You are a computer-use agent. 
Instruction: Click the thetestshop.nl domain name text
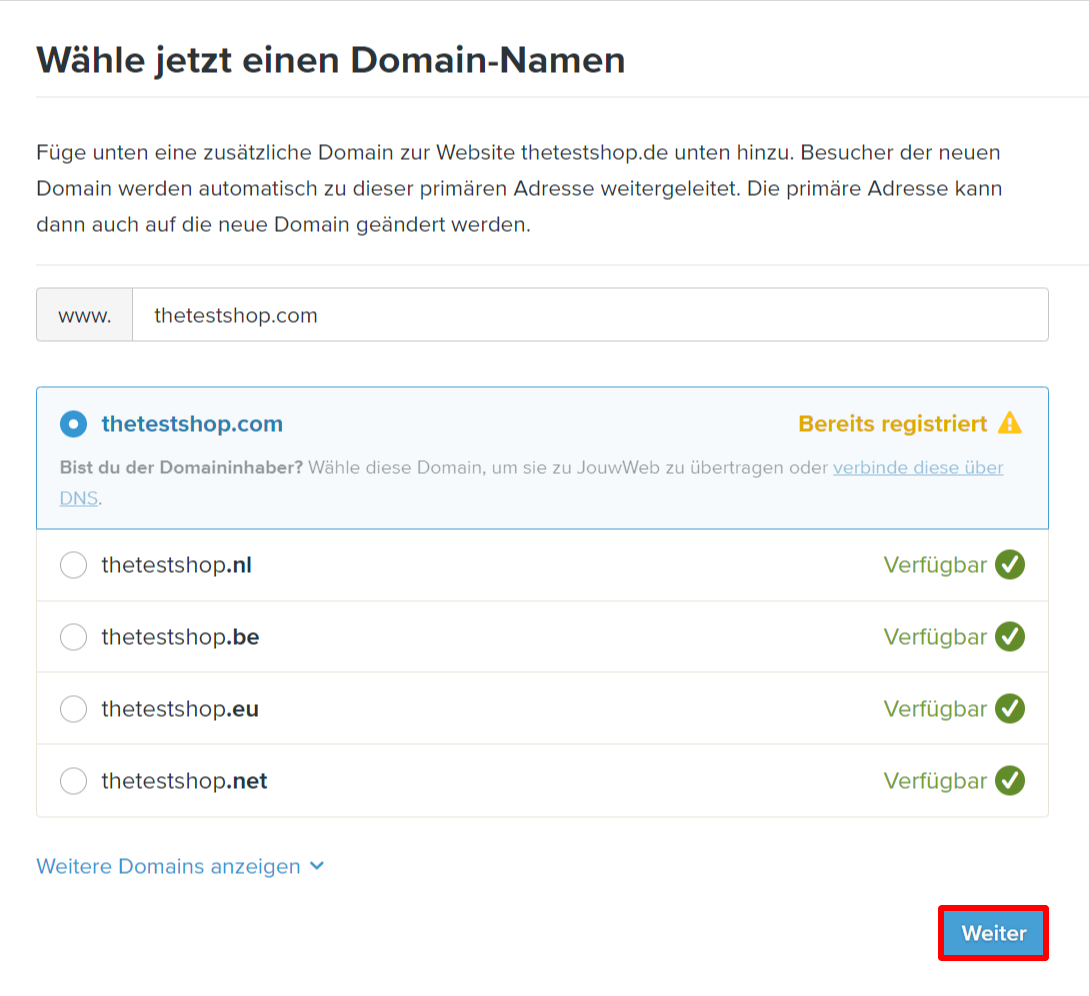click(x=176, y=566)
